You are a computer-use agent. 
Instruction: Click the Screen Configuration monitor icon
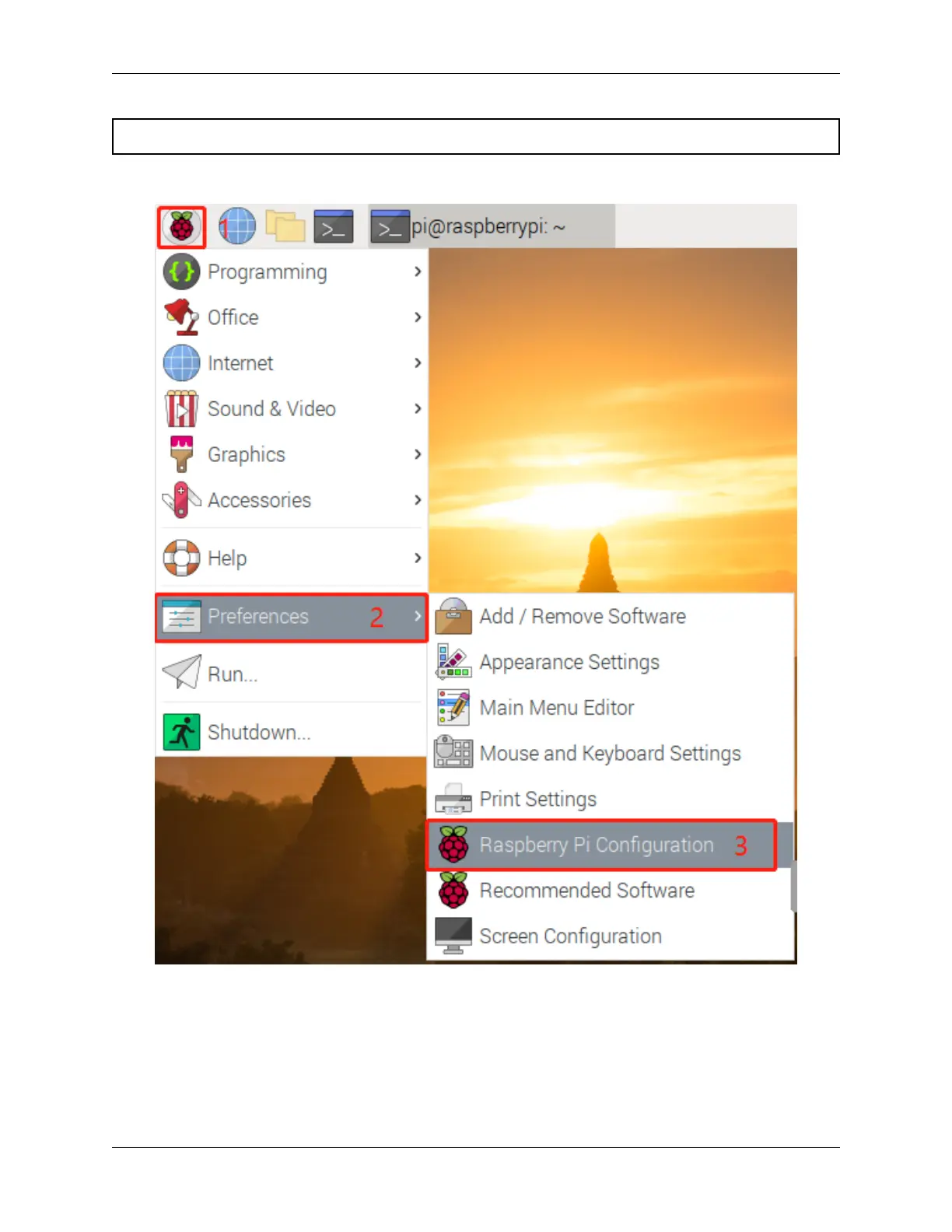click(x=453, y=936)
